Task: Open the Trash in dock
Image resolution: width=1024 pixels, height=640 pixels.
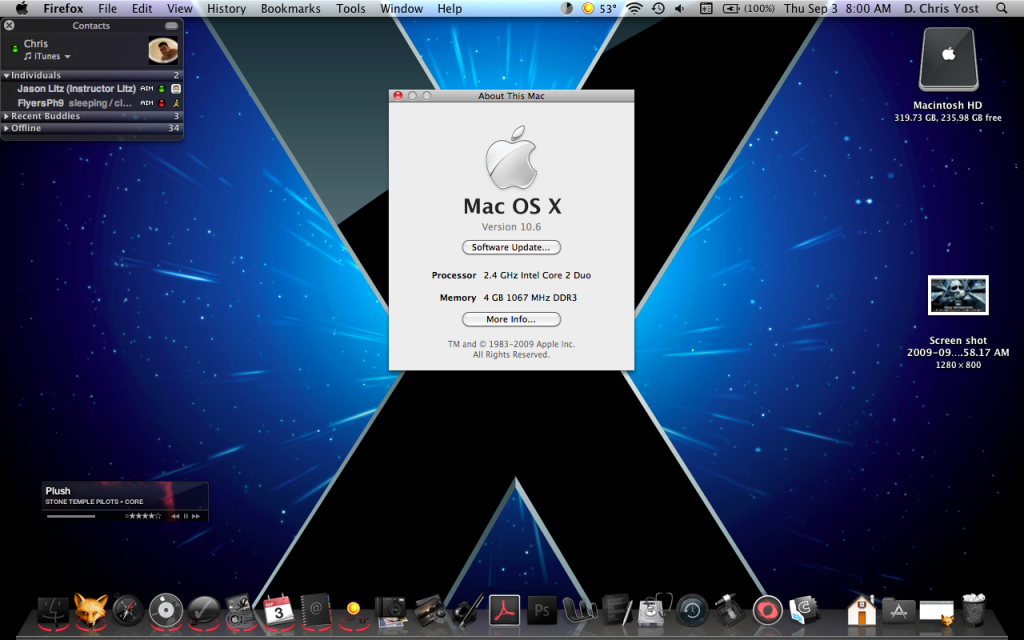Action: click(974, 610)
